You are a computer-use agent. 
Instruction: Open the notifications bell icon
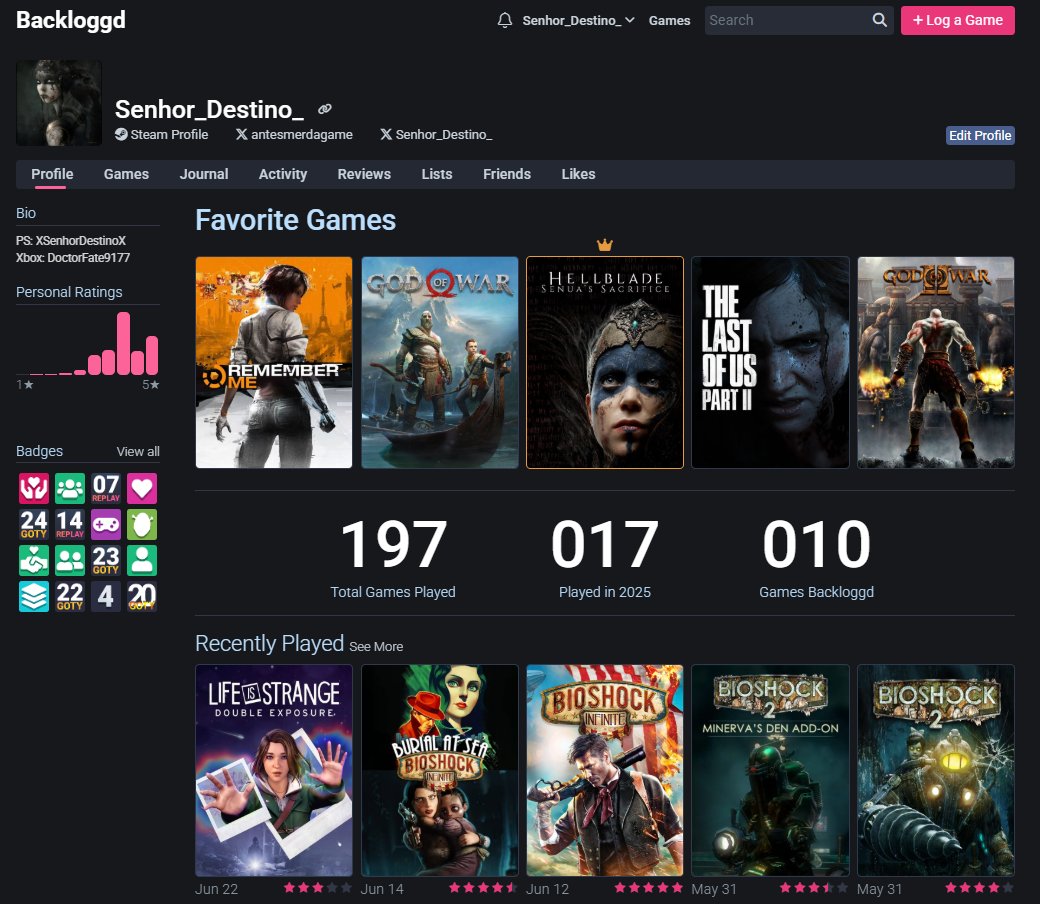[x=505, y=21]
